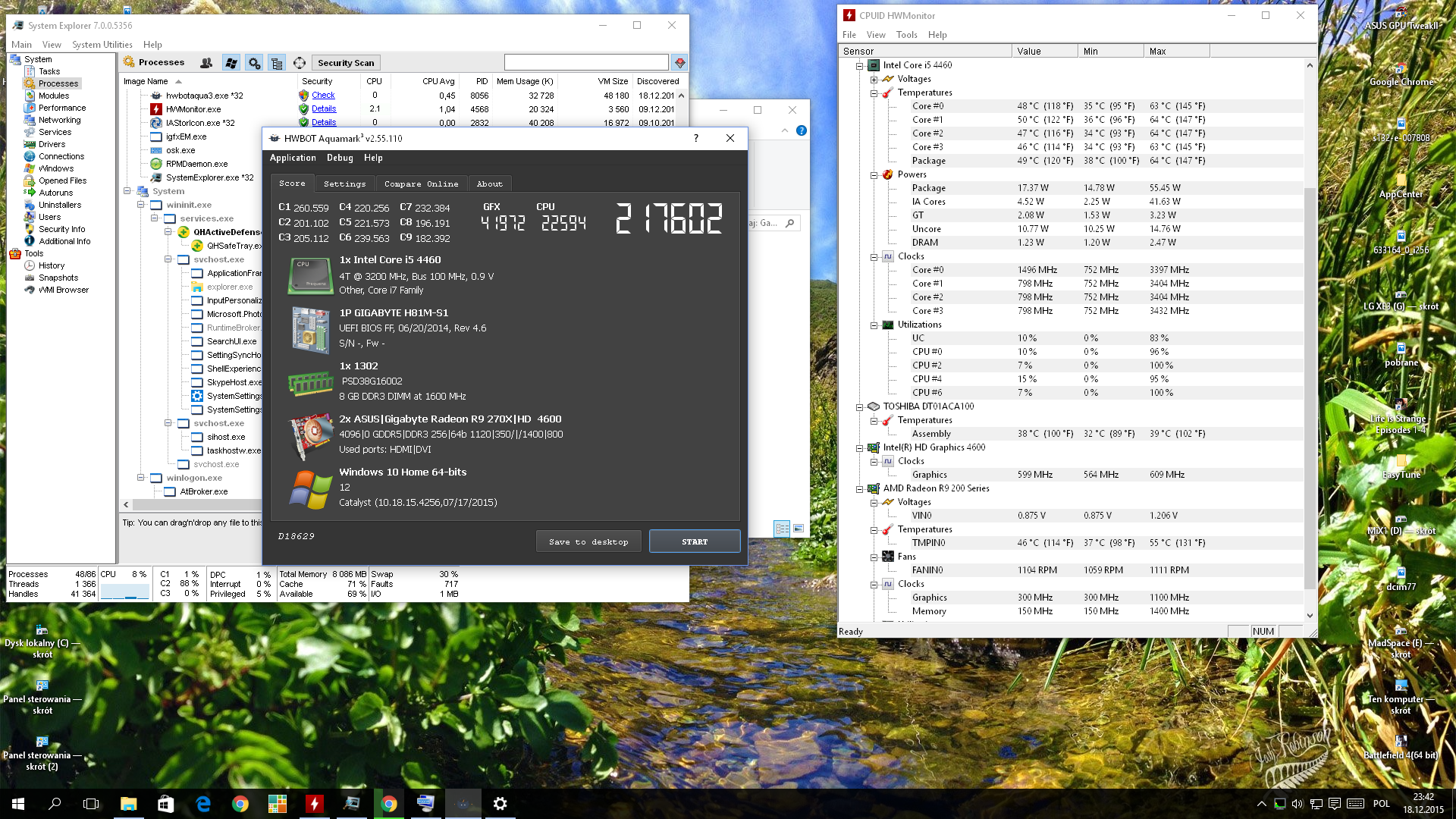This screenshot has width=1456, height=819.
Task: Open Autoruns in the sidebar
Action: (x=55, y=193)
